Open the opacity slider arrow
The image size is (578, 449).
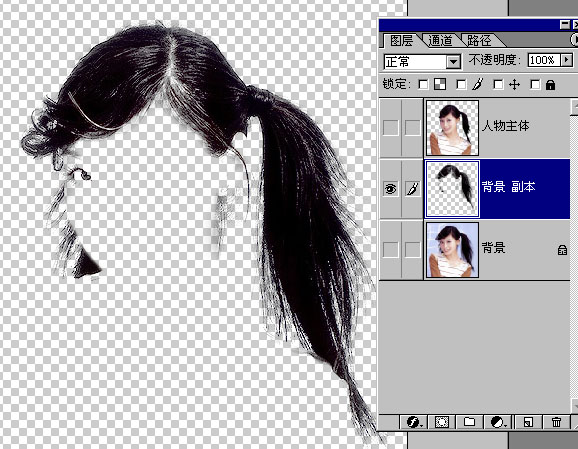coord(567,60)
